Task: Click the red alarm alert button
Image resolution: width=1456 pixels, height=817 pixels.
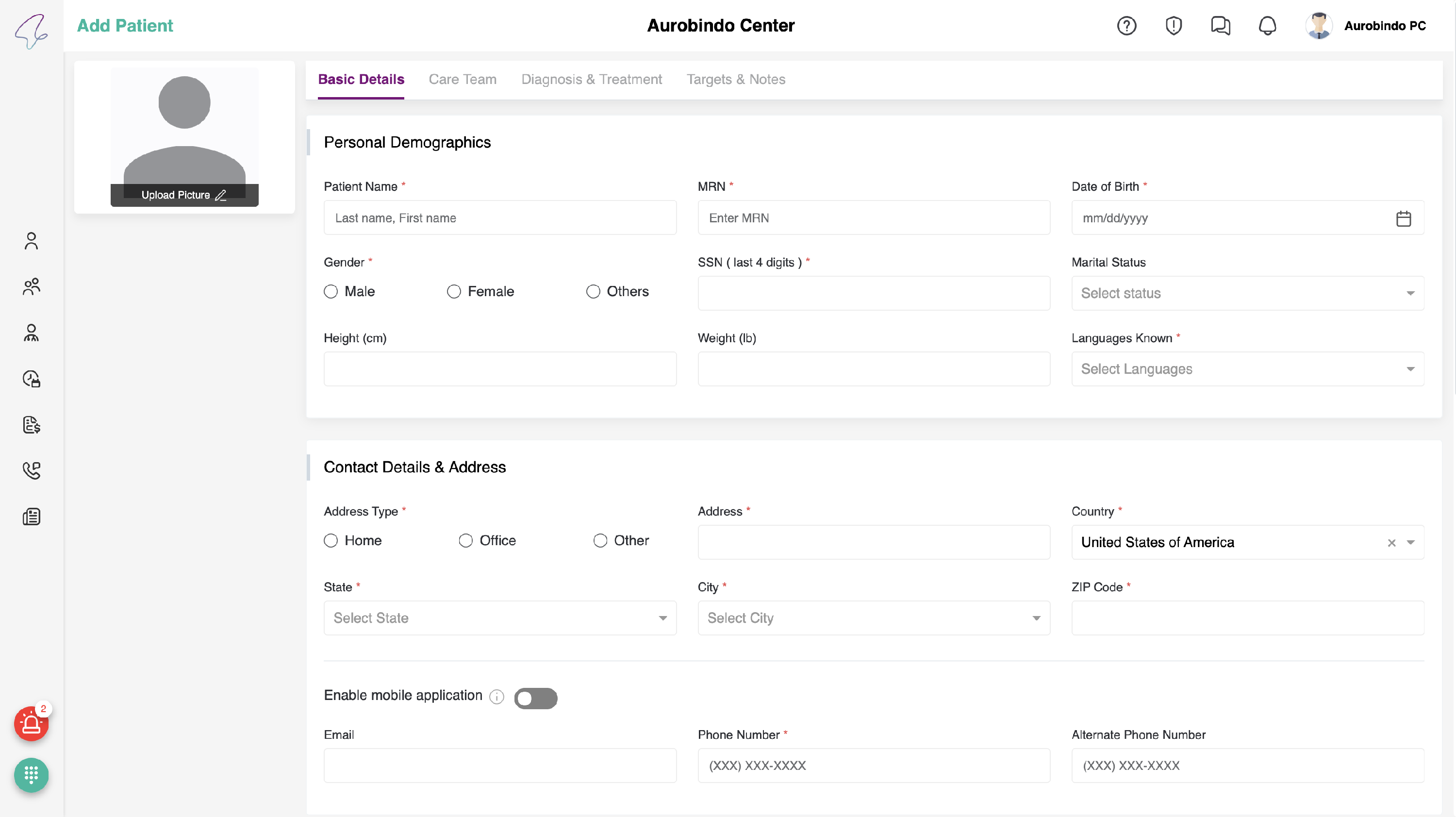Action: pos(31,724)
